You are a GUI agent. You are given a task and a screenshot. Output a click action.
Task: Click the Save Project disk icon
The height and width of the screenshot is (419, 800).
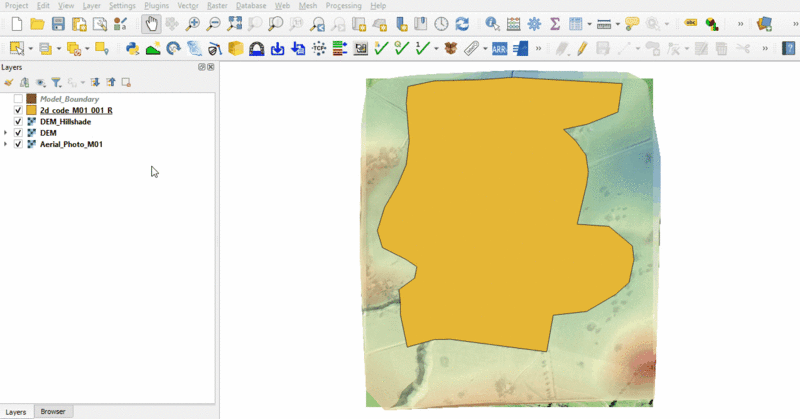tap(58, 23)
